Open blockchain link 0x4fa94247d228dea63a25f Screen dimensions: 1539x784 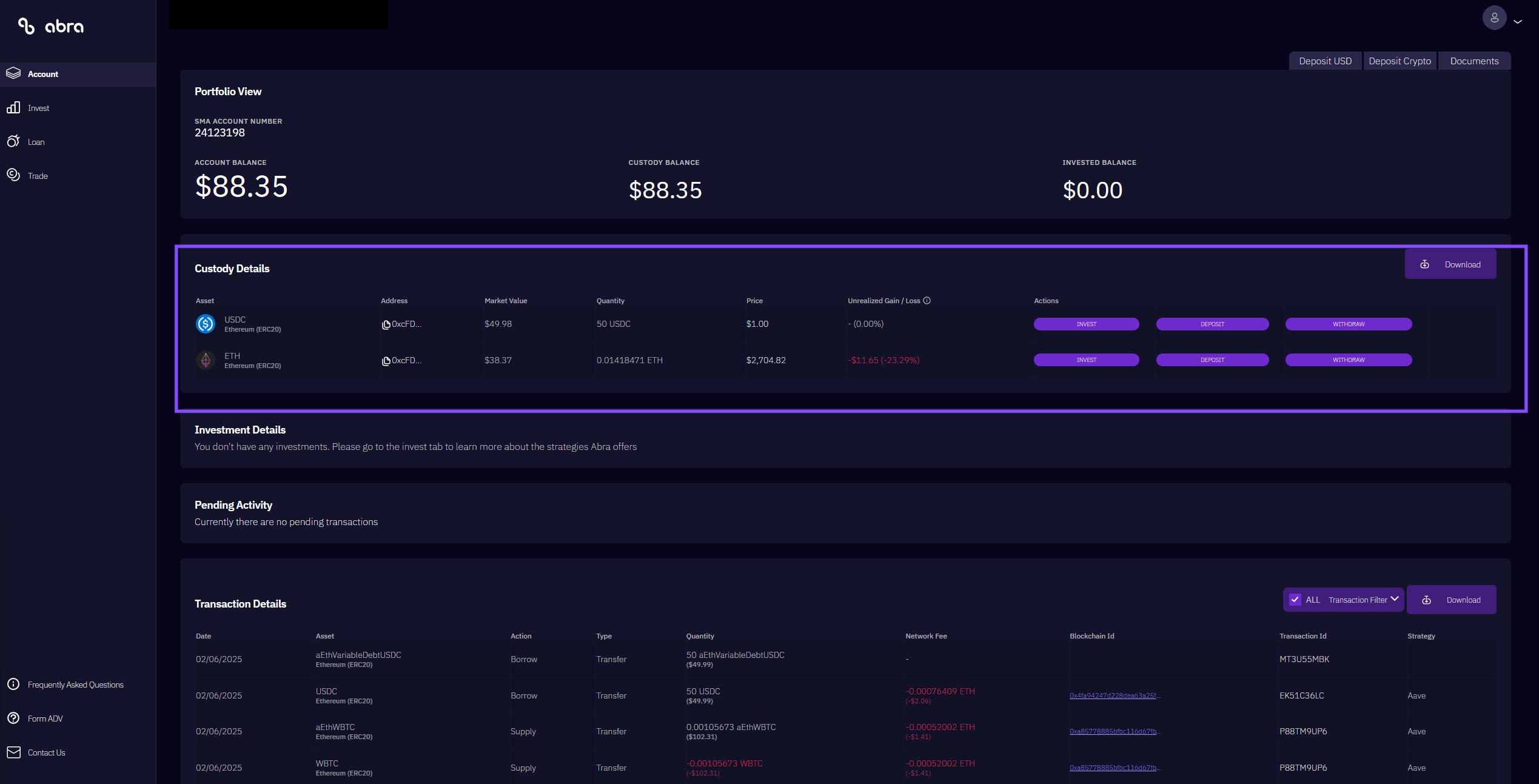point(1115,695)
